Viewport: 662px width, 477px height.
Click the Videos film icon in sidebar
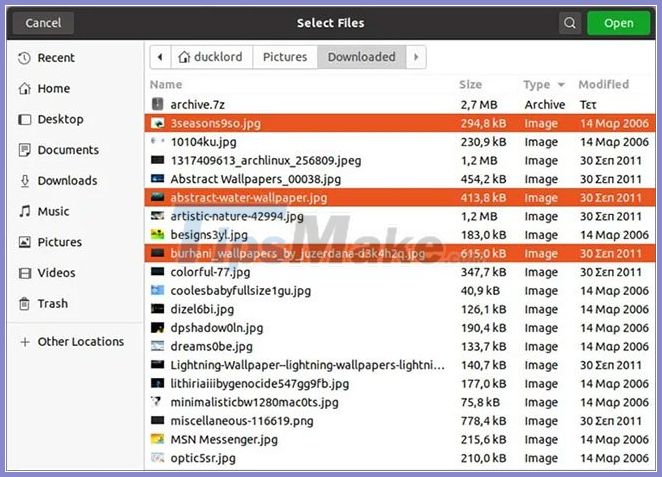(x=24, y=273)
